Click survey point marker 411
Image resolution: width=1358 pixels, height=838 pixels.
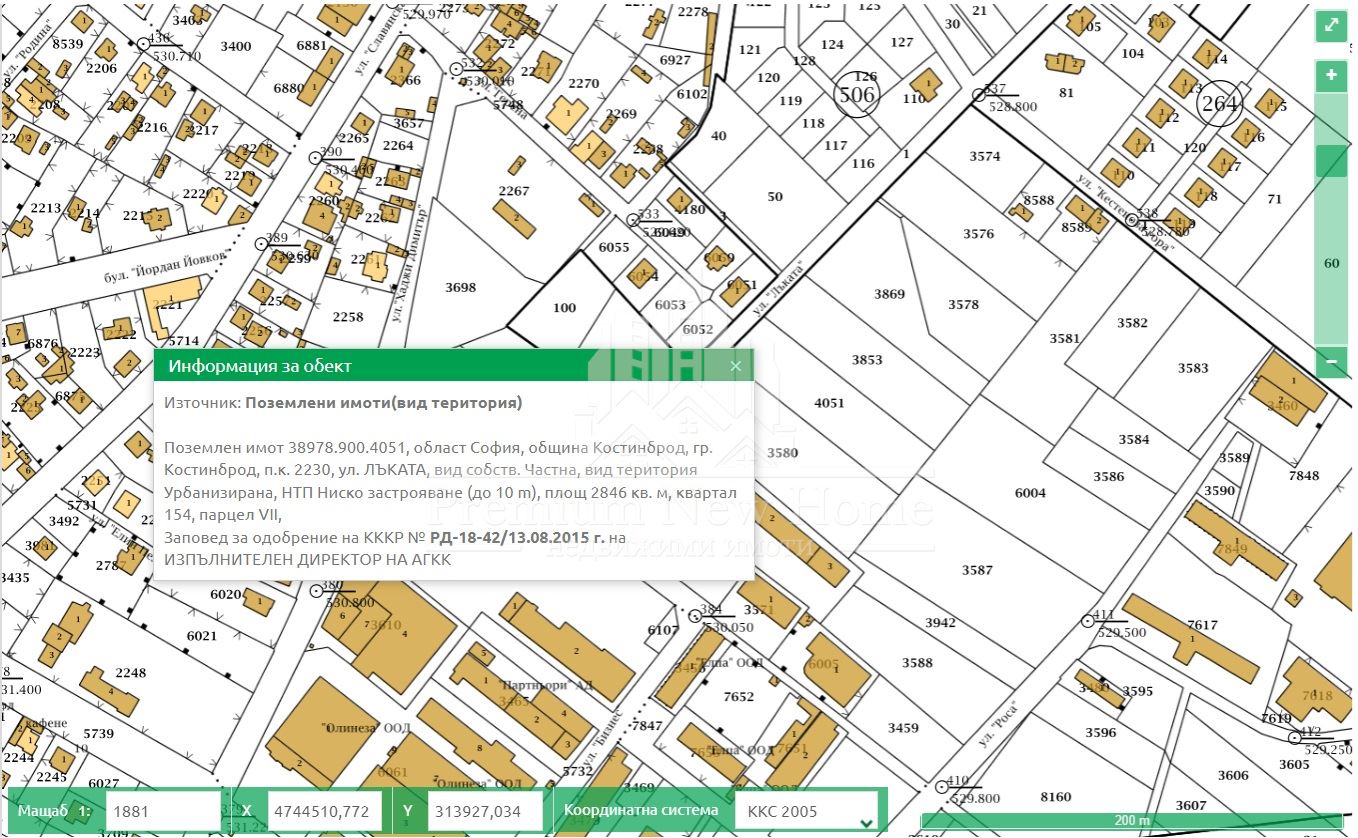(x=1089, y=621)
